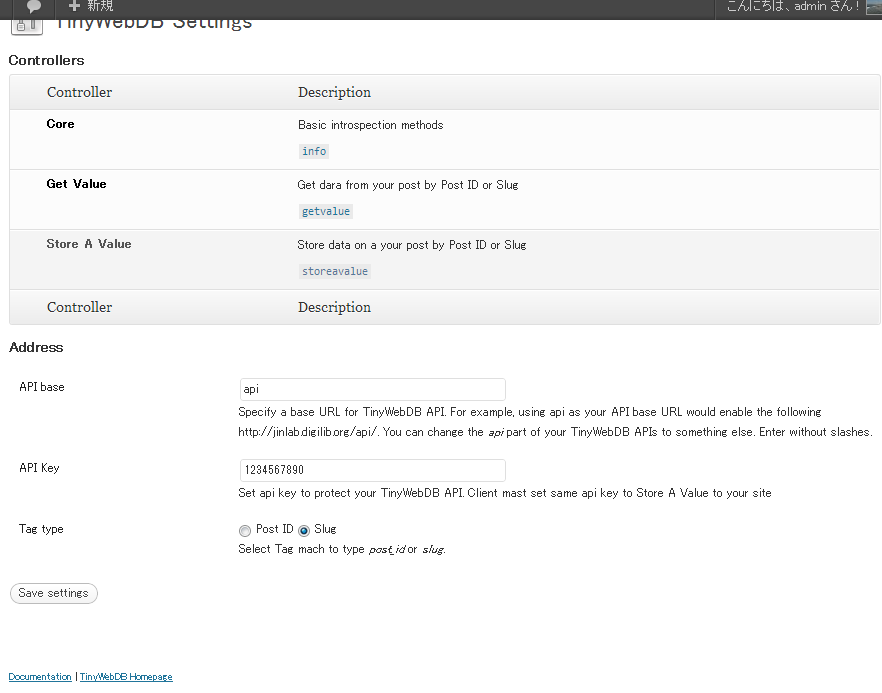Click 'Store data on a your post' description

click(412, 245)
